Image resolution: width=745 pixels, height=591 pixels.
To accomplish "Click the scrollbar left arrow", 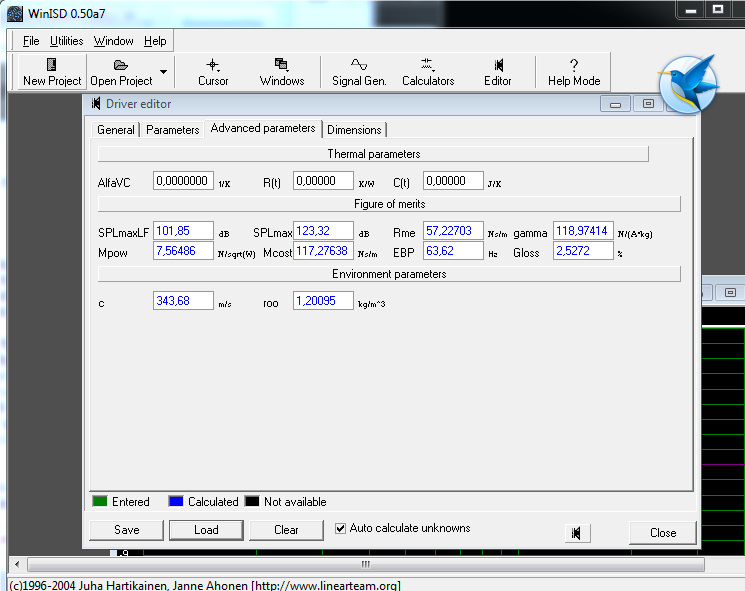I will pos(17,564).
